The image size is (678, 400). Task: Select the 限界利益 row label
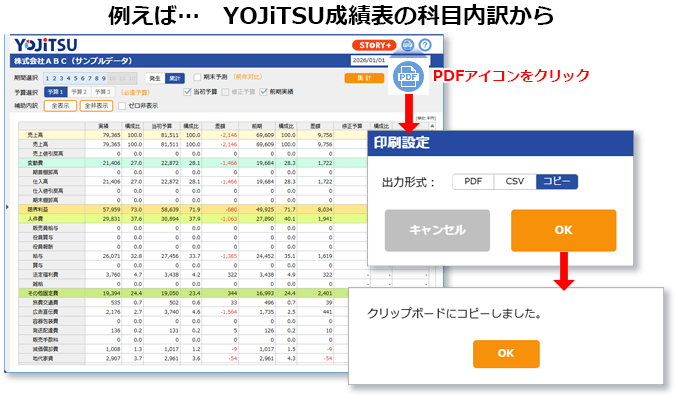pos(38,209)
